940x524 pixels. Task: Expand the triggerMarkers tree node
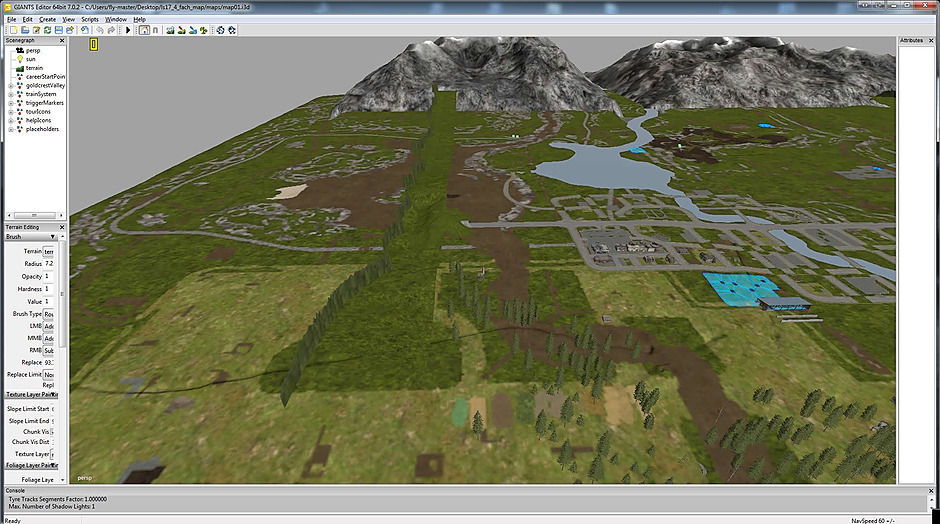(10, 103)
